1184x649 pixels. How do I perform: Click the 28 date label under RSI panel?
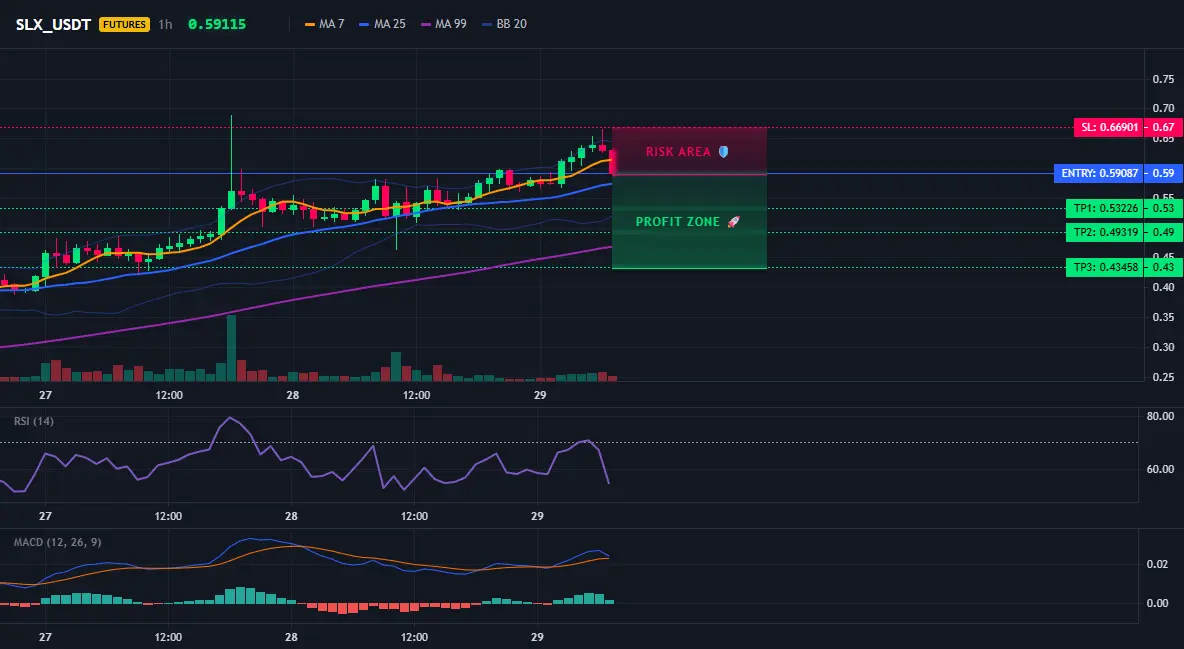[291, 517]
